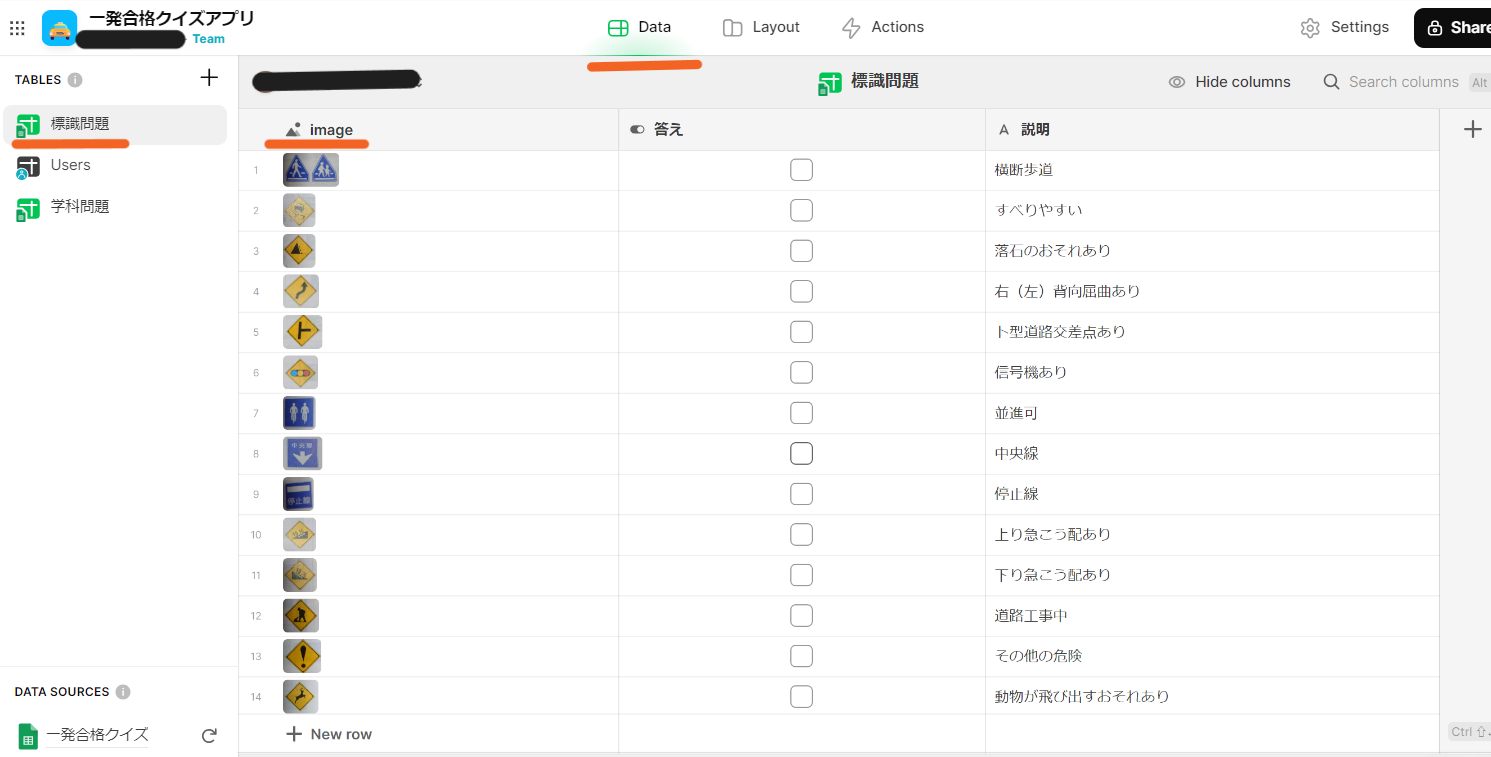1491x757 pixels.
Task: Open the Actions tab
Action: coord(883,27)
